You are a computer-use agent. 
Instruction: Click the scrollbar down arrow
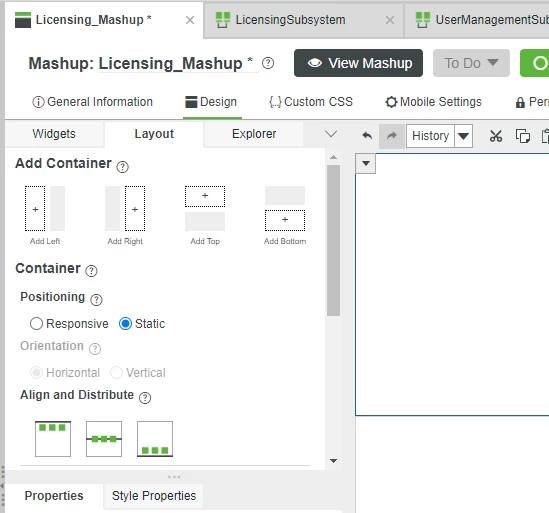pos(333,461)
